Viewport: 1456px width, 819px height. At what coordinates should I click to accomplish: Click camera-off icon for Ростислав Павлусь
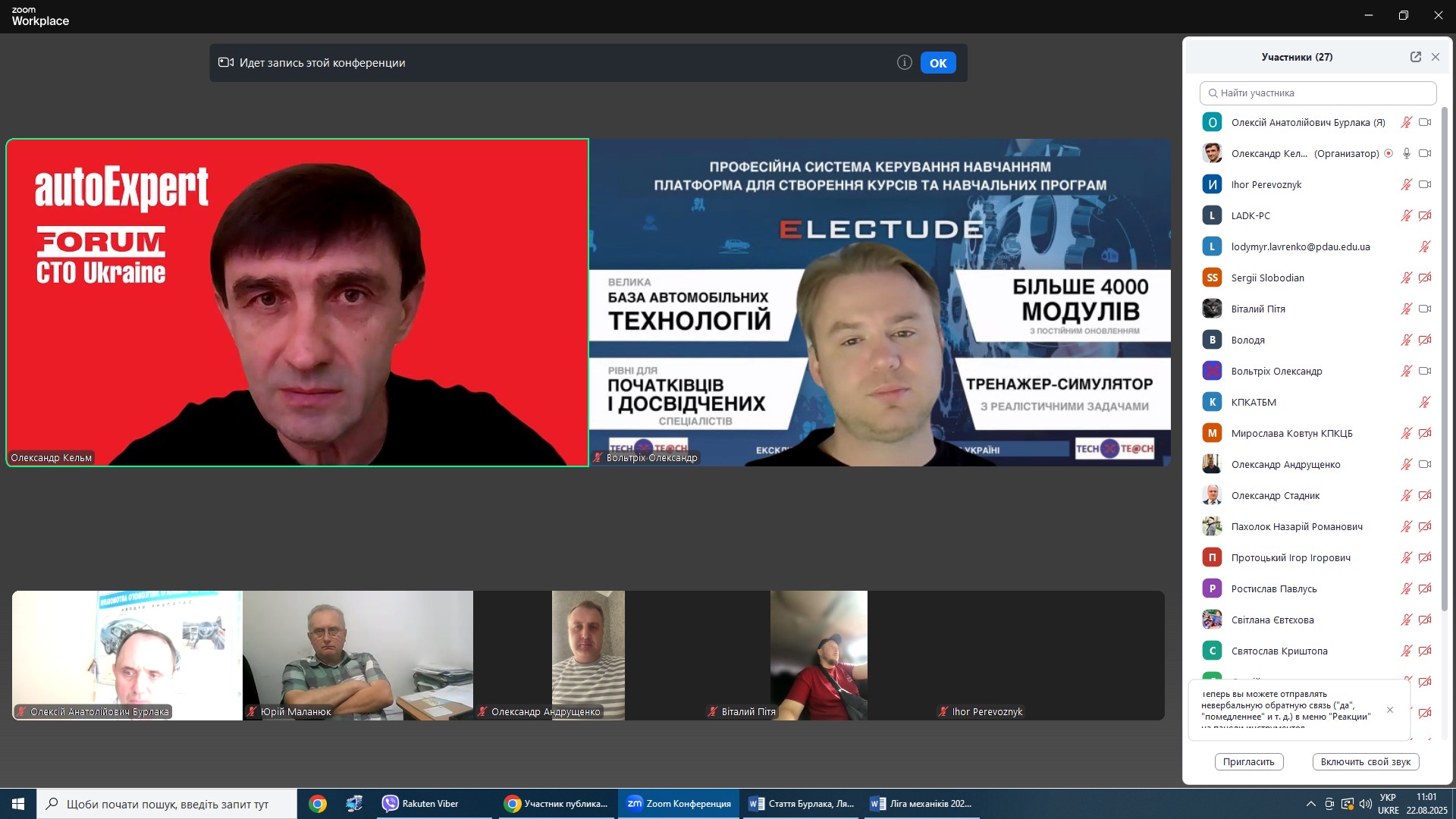point(1425,588)
